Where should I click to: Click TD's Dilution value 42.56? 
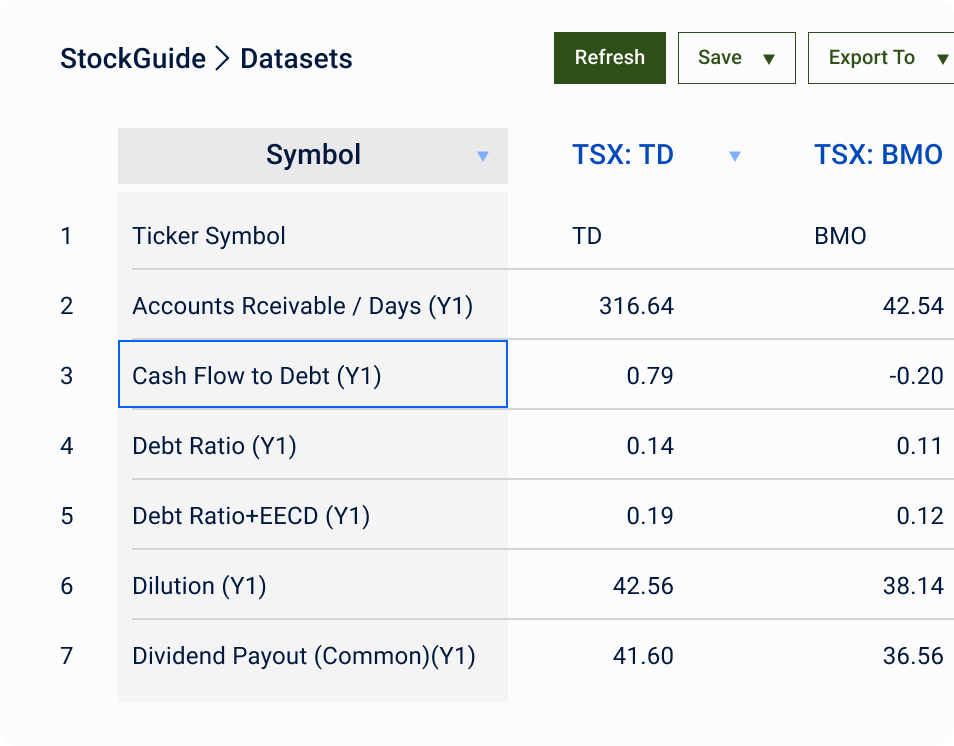643,586
